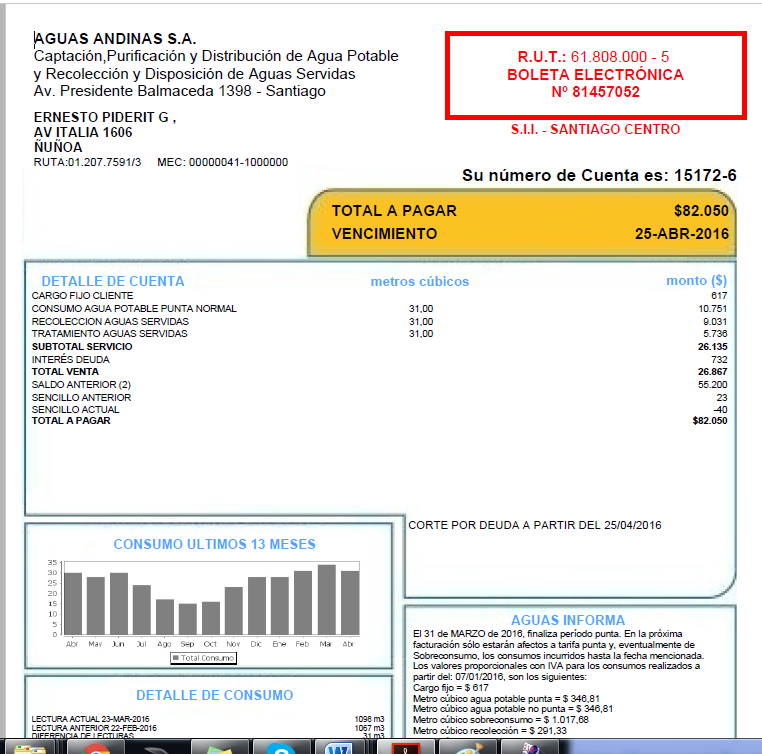Click the R.U.T. 61.808.000 - 5 line

pyautogui.click(x=593, y=57)
